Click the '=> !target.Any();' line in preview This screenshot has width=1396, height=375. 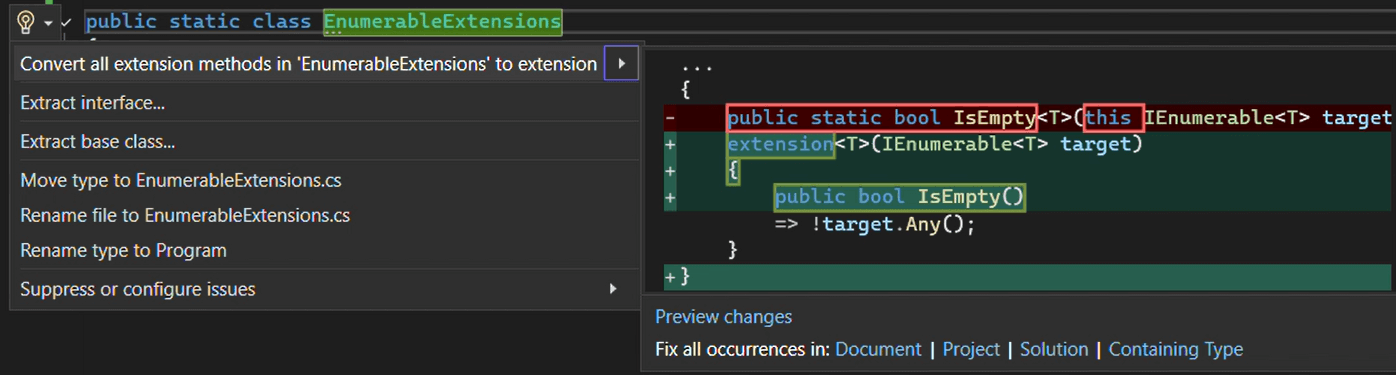tap(874, 224)
